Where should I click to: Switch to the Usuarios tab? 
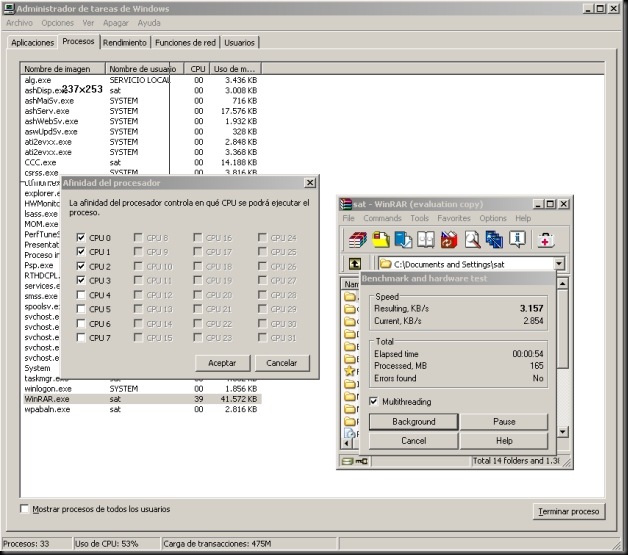coord(239,42)
